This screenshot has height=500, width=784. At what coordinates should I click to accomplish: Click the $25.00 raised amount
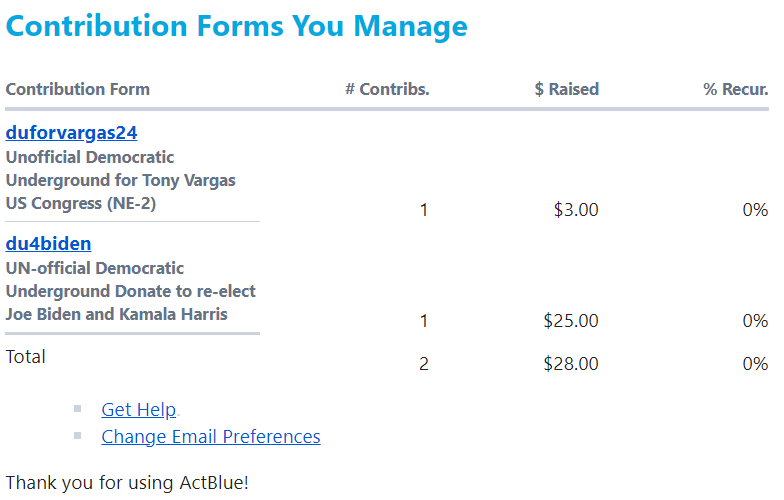click(571, 321)
